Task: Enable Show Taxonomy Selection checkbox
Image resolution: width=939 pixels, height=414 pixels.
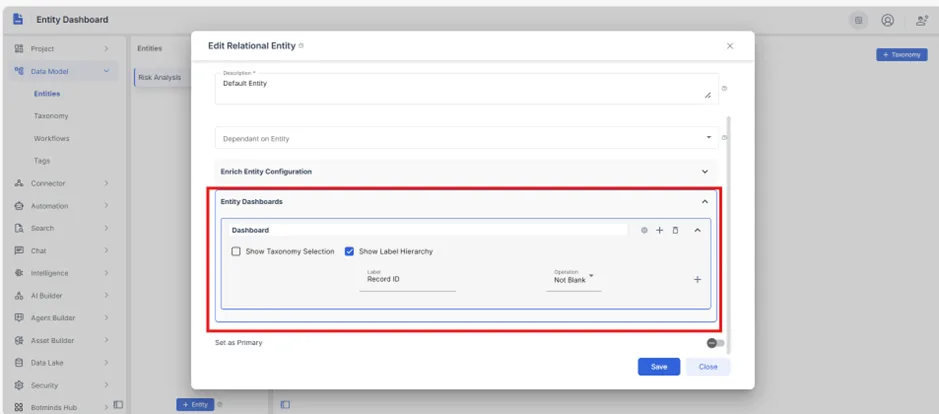Action: click(x=236, y=252)
